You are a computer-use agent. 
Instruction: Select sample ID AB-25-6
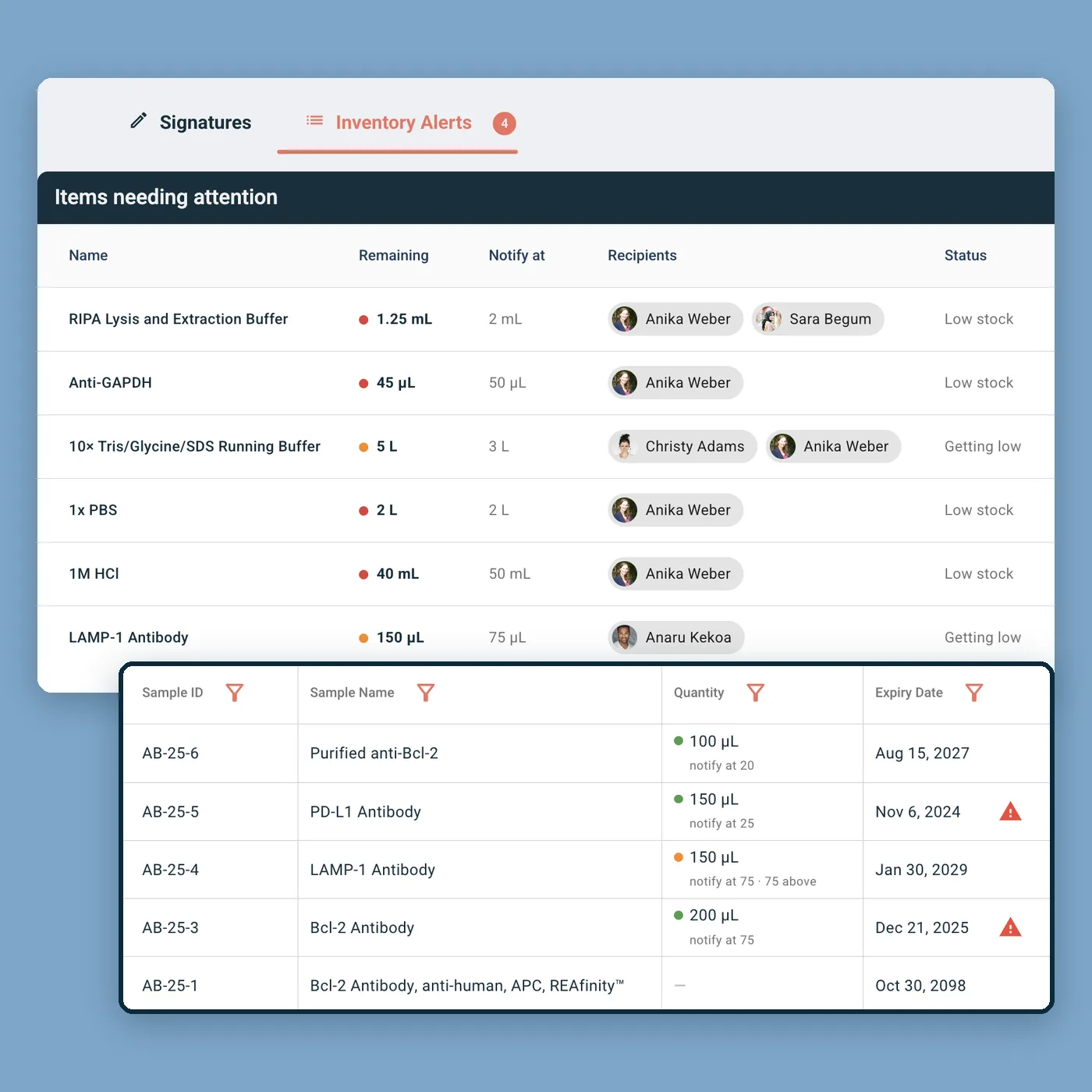click(170, 753)
